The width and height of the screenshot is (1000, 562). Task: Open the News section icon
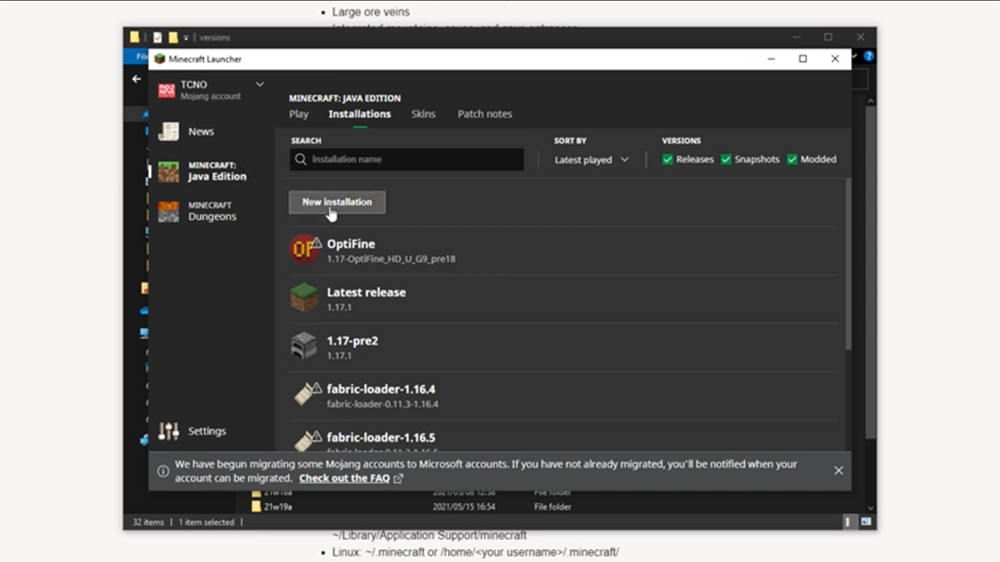(x=169, y=131)
